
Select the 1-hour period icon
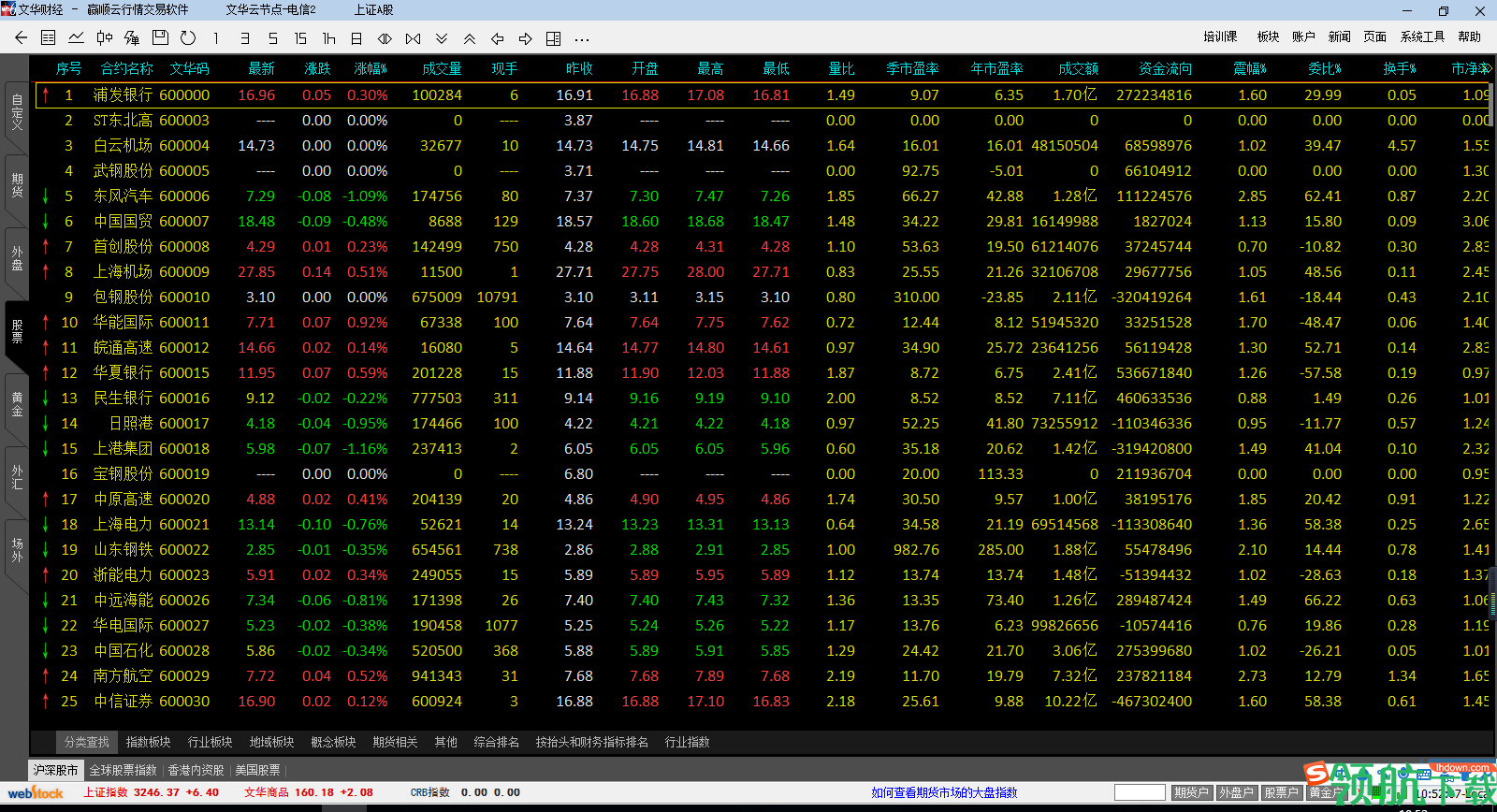tap(328, 38)
